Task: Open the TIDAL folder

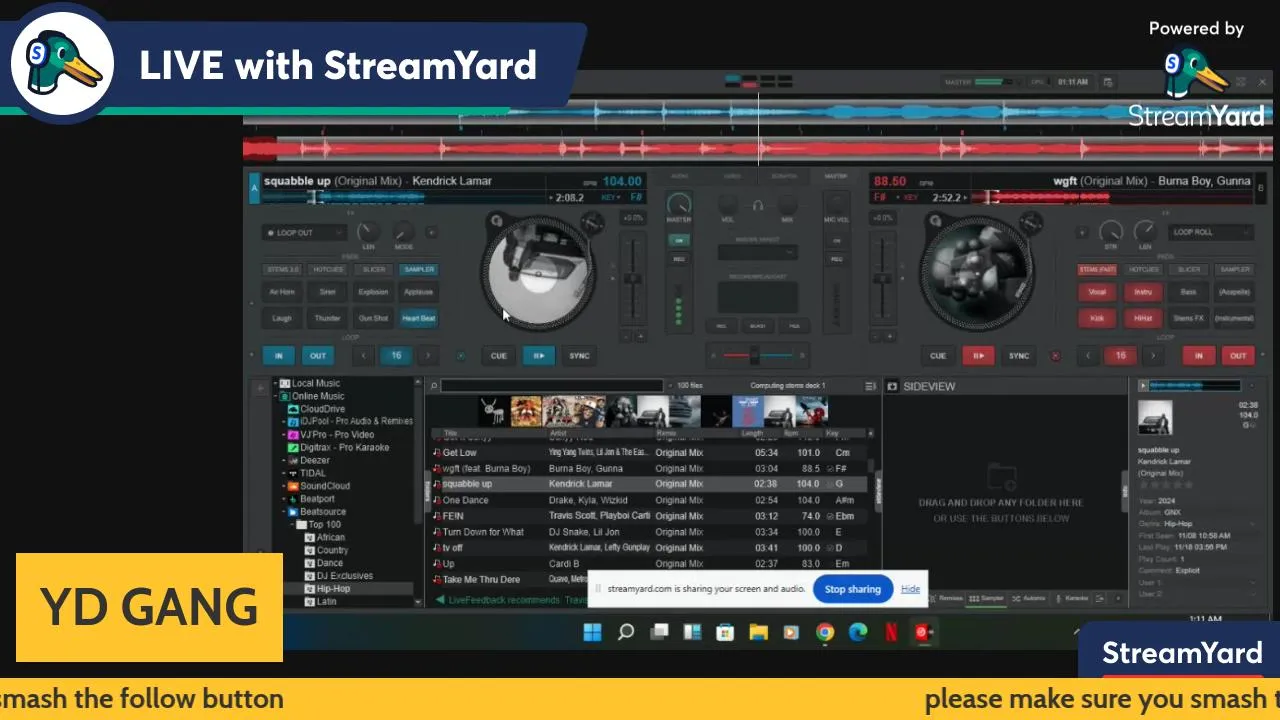Action: point(313,474)
